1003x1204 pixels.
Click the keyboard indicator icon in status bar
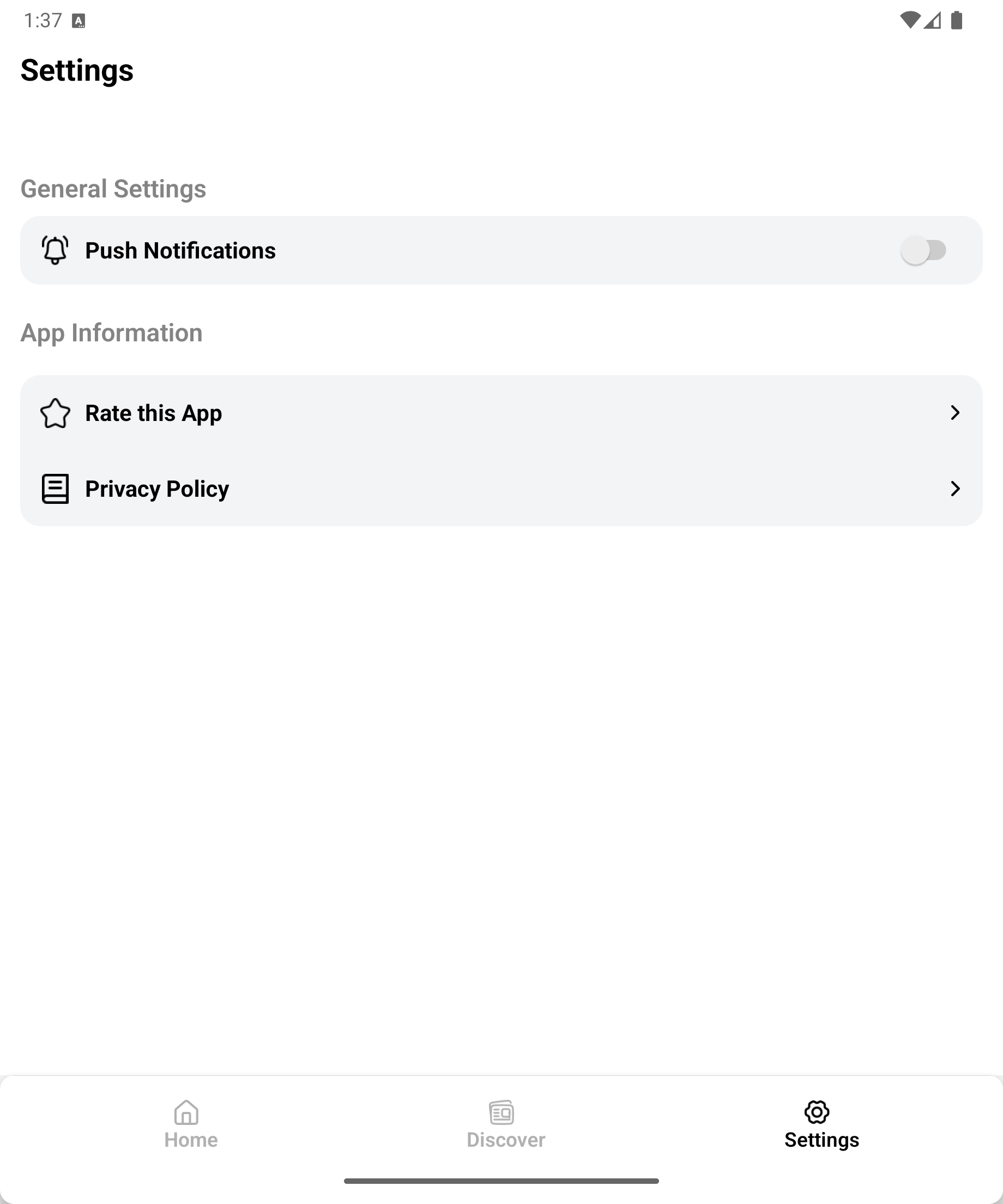[78, 21]
